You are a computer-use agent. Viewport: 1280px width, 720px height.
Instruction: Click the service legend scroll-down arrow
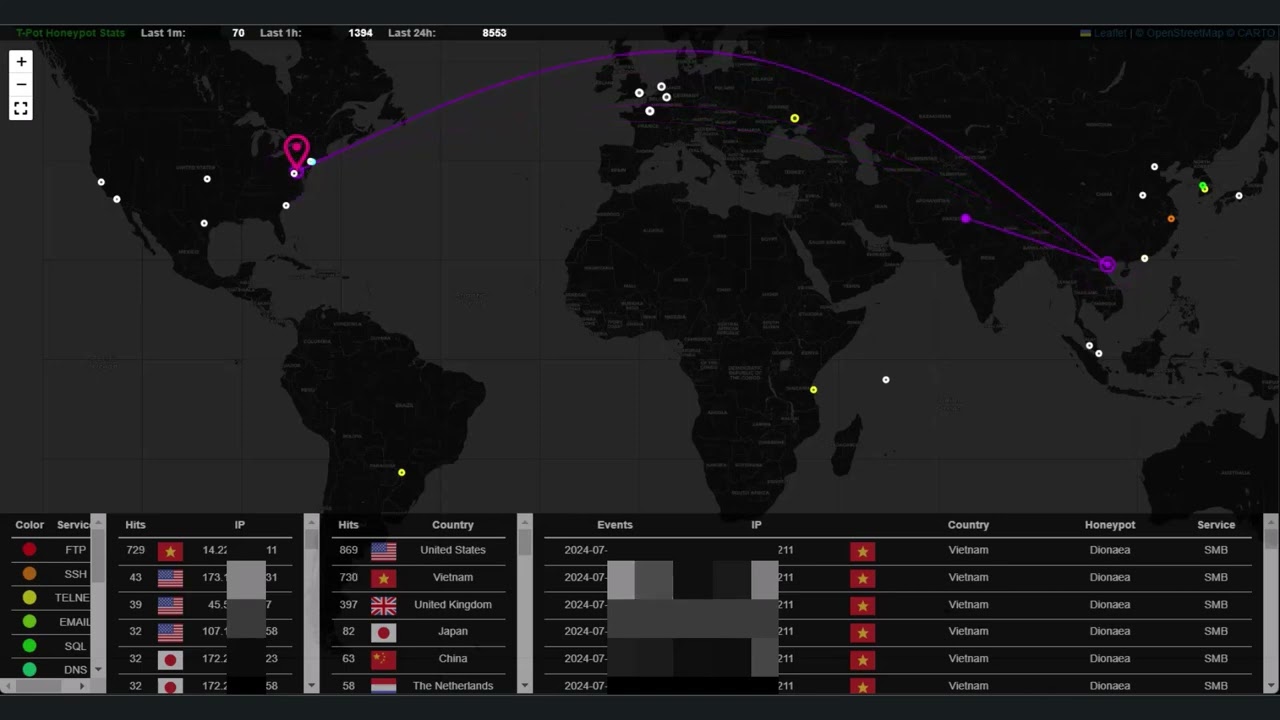click(98, 669)
